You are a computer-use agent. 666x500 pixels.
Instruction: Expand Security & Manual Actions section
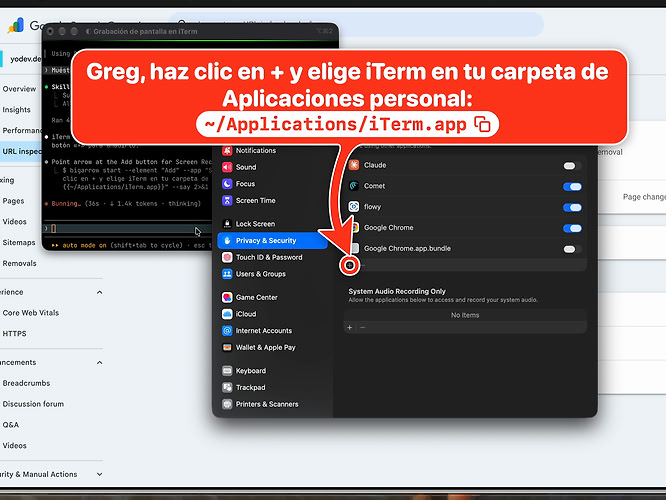[99, 474]
